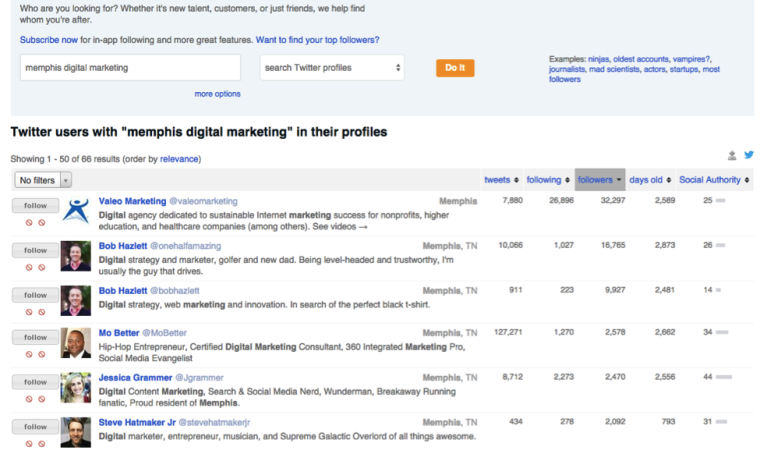This screenshot has width=760, height=454.
Task: Sort results by followers column
Action: click(x=600, y=180)
